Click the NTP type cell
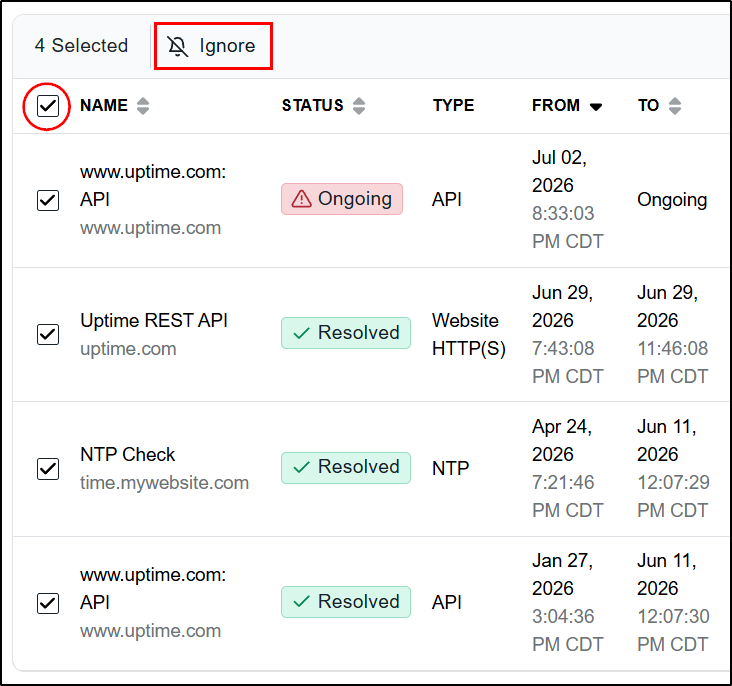 (450, 468)
